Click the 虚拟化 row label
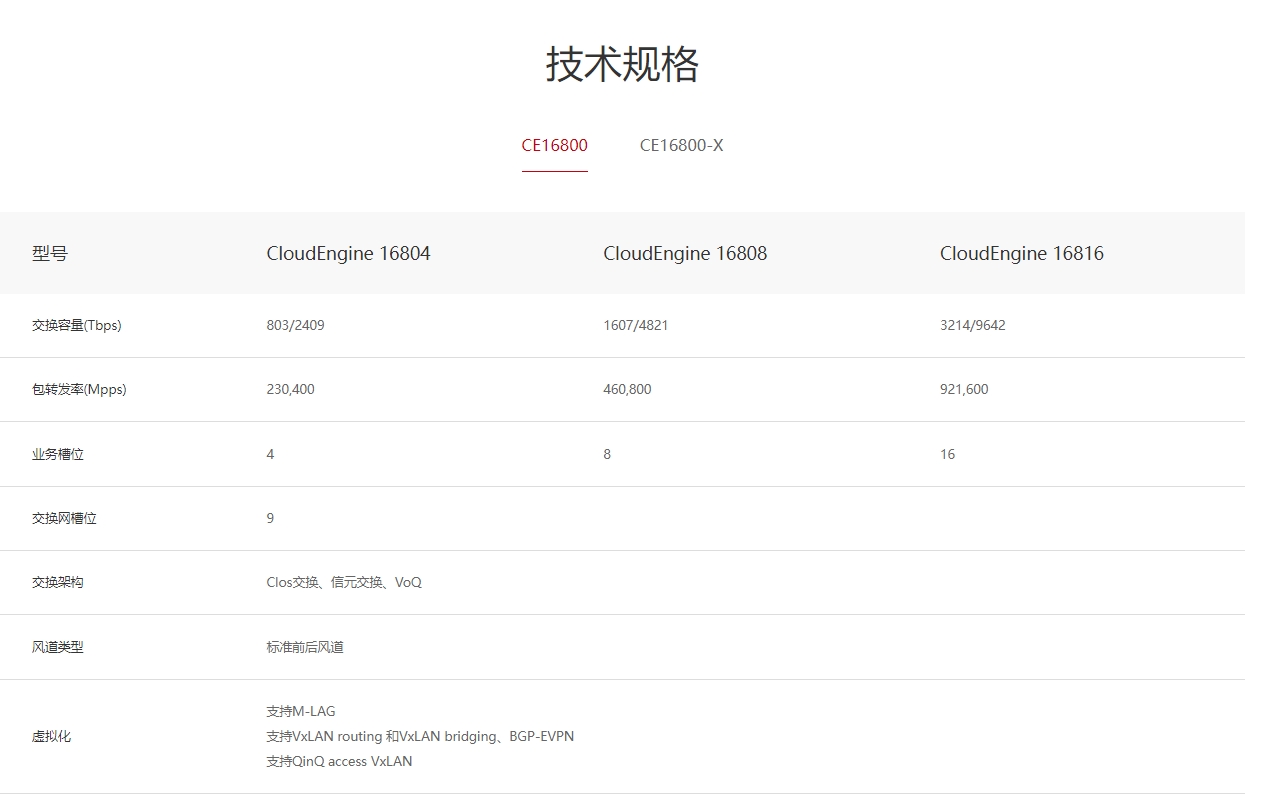Image resolution: width=1264 pixels, height=798 pixels. click(x=51, y=737)
